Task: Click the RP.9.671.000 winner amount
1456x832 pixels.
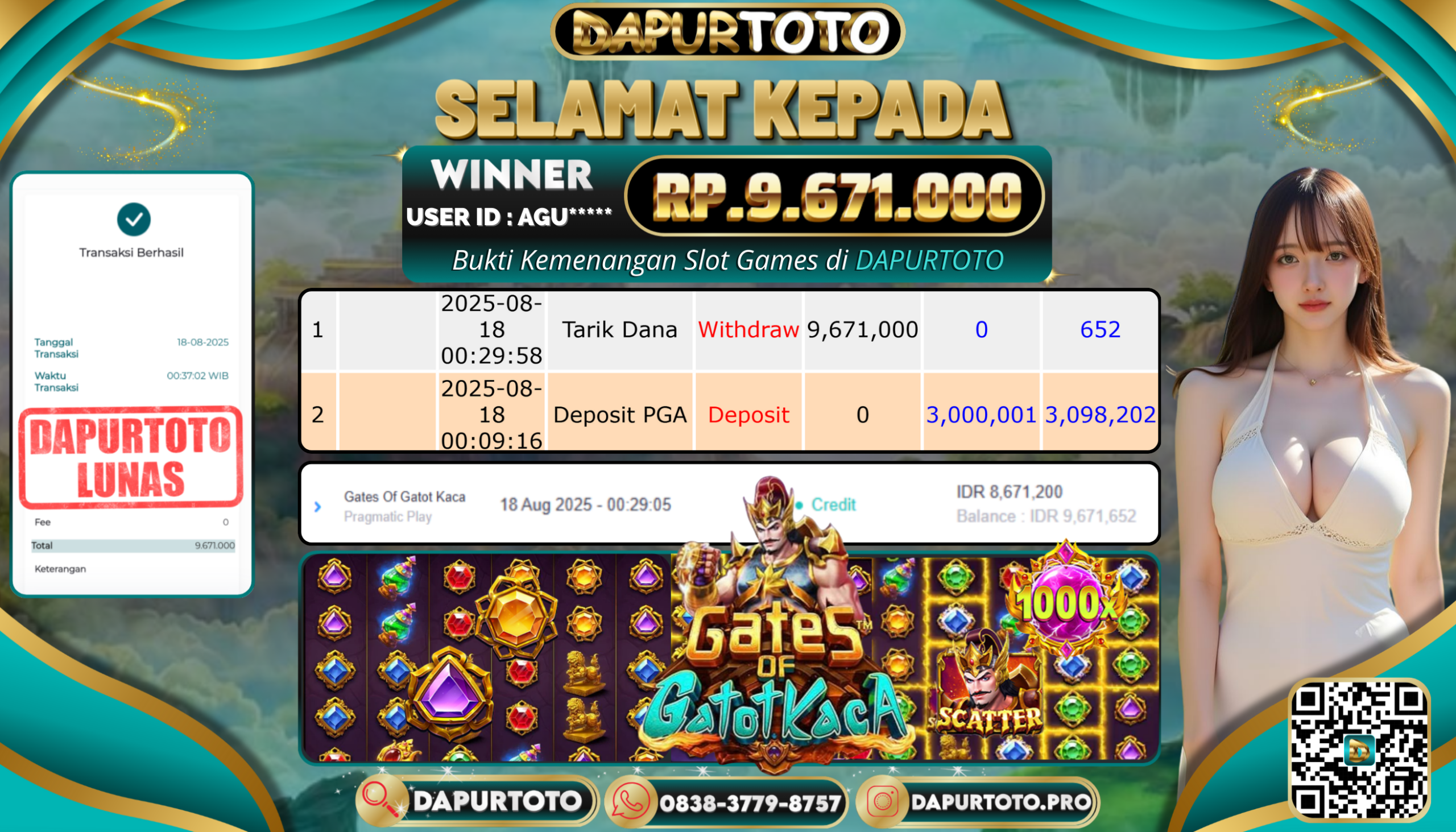Action: 835,197
